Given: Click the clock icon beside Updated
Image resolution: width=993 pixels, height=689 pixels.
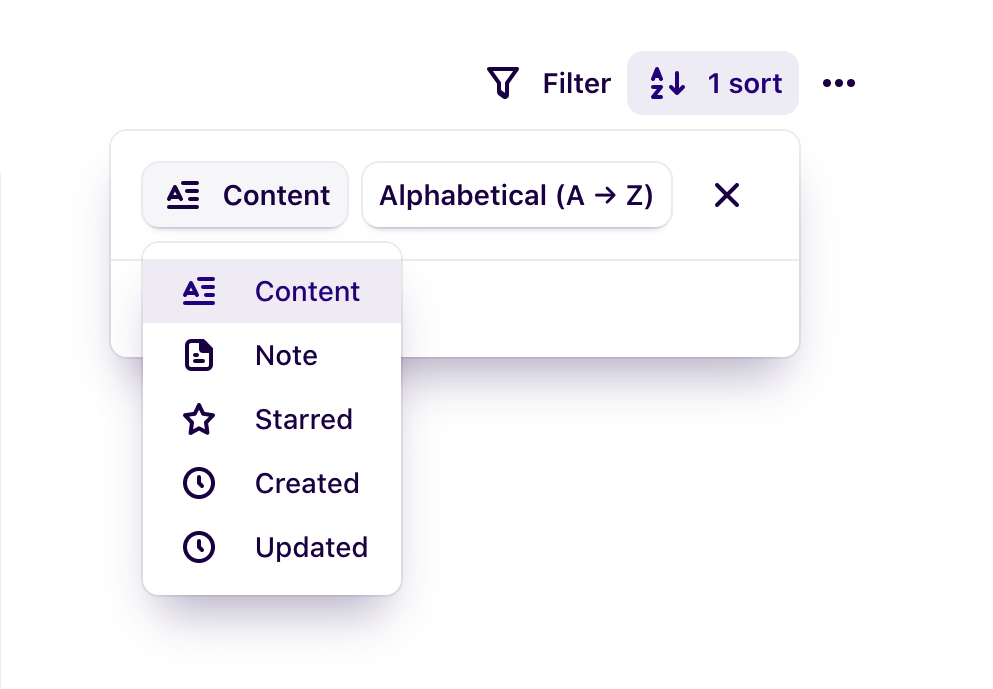Looking at the screenshot, I should (x=199, y=547).
